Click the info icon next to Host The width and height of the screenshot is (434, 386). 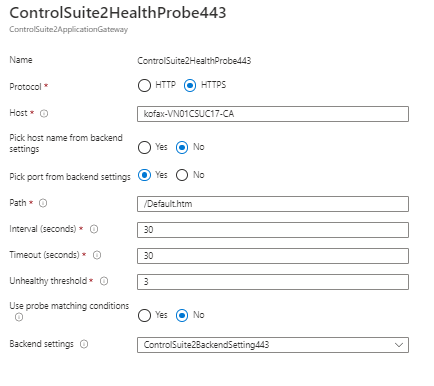click(44, 114)
